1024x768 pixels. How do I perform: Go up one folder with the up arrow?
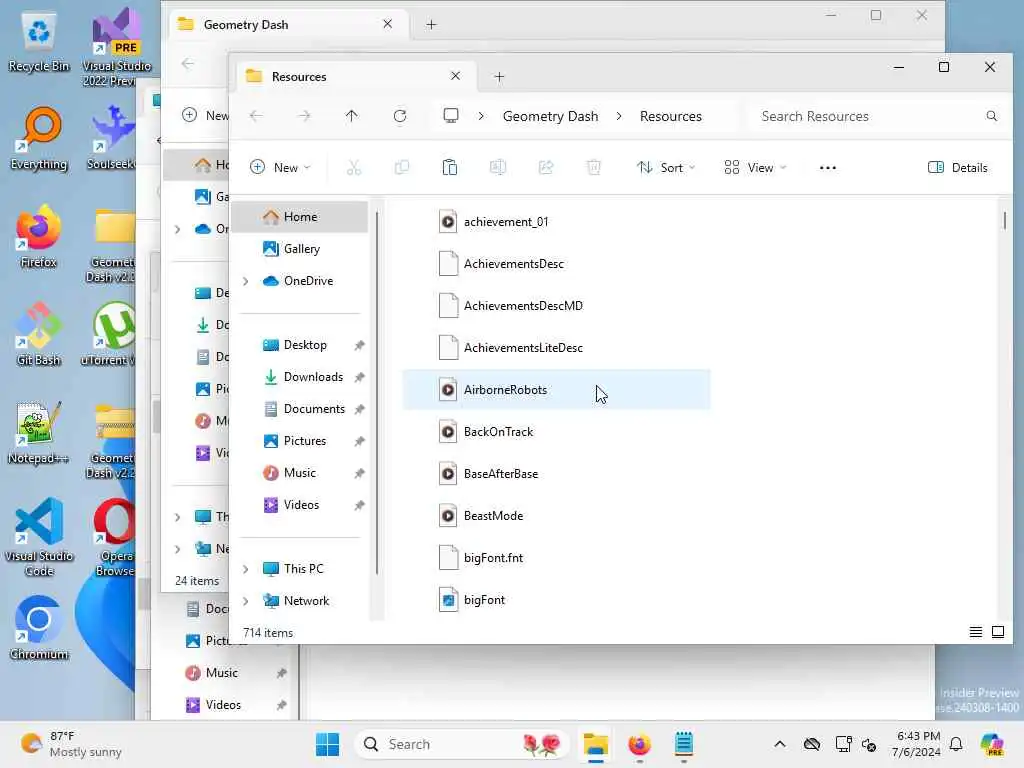point(351,116)
